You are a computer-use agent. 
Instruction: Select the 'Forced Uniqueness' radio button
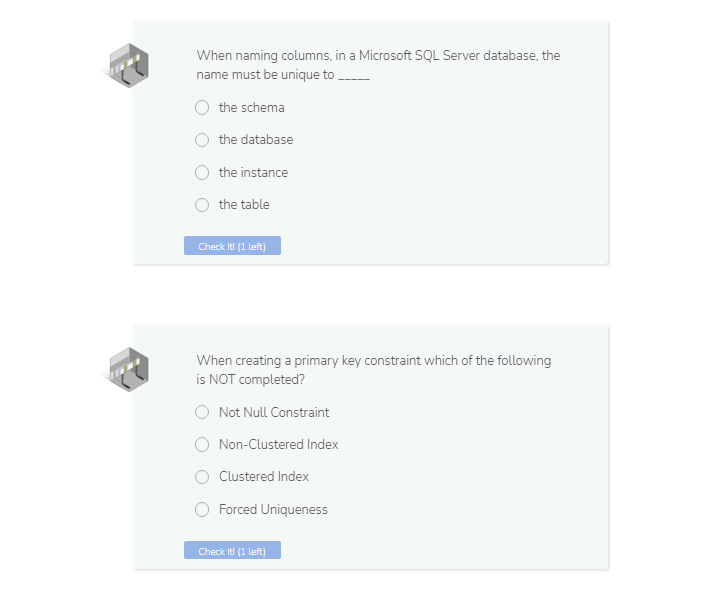pos(202,509)
